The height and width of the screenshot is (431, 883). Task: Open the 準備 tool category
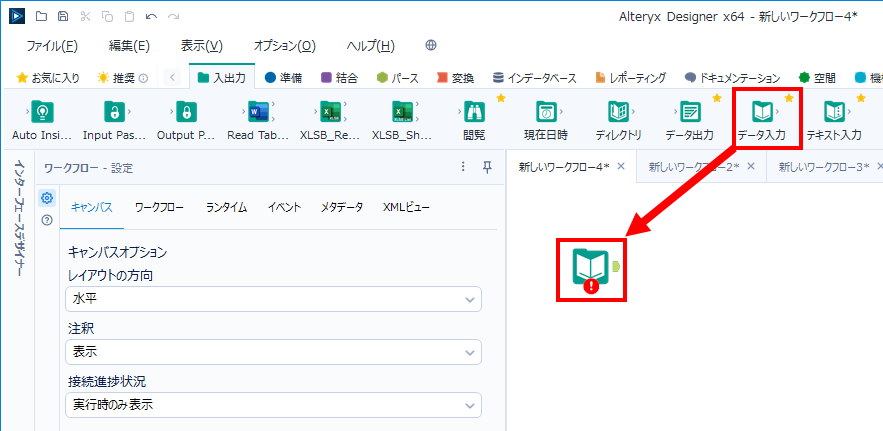pos(284,77)
